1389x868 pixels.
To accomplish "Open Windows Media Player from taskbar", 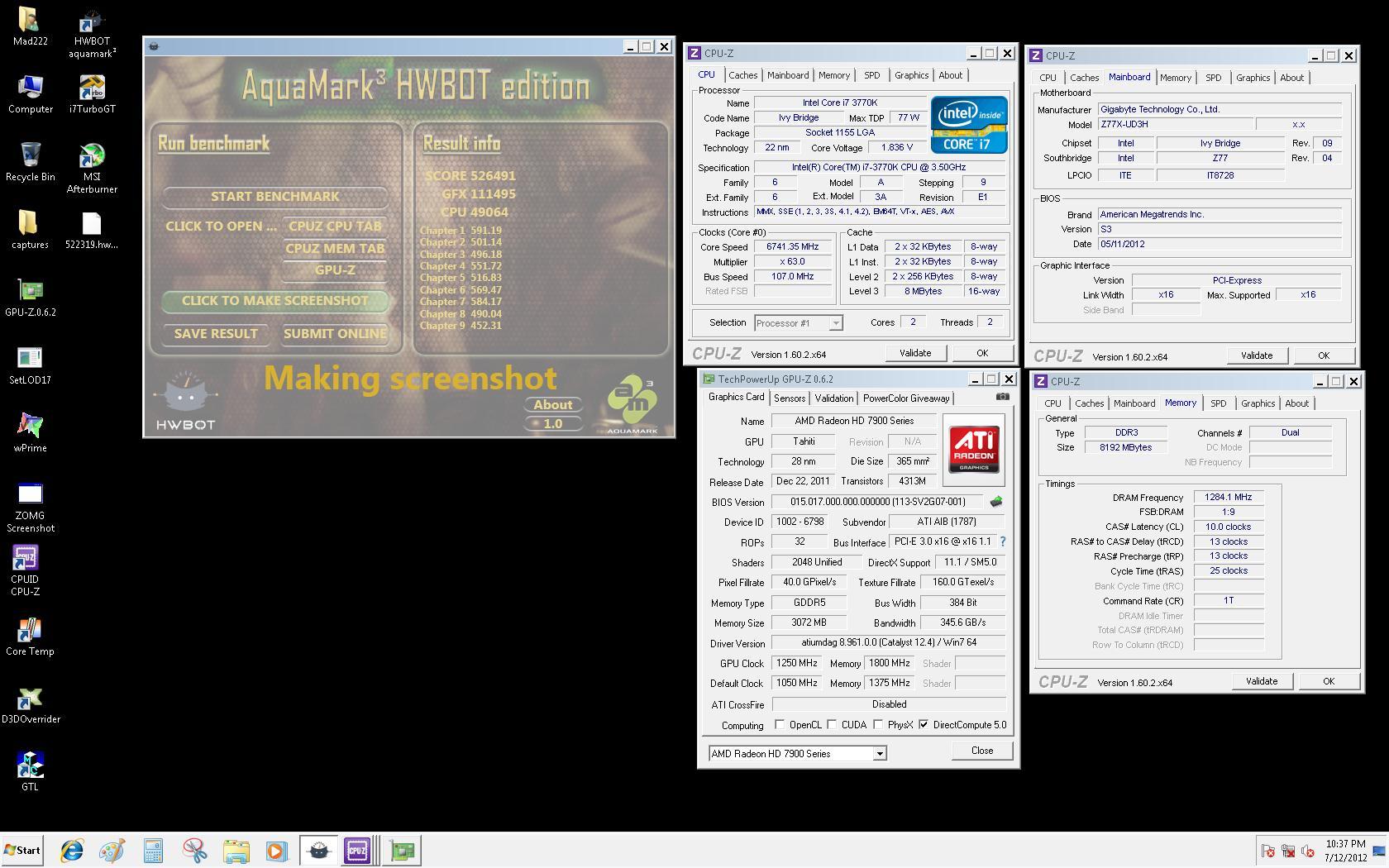I will coord(276,851).
